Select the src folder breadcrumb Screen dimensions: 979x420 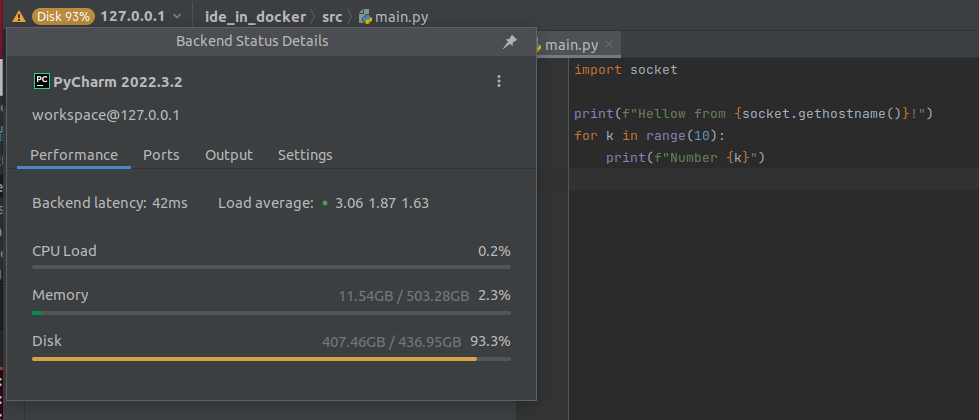pos(332,17)
